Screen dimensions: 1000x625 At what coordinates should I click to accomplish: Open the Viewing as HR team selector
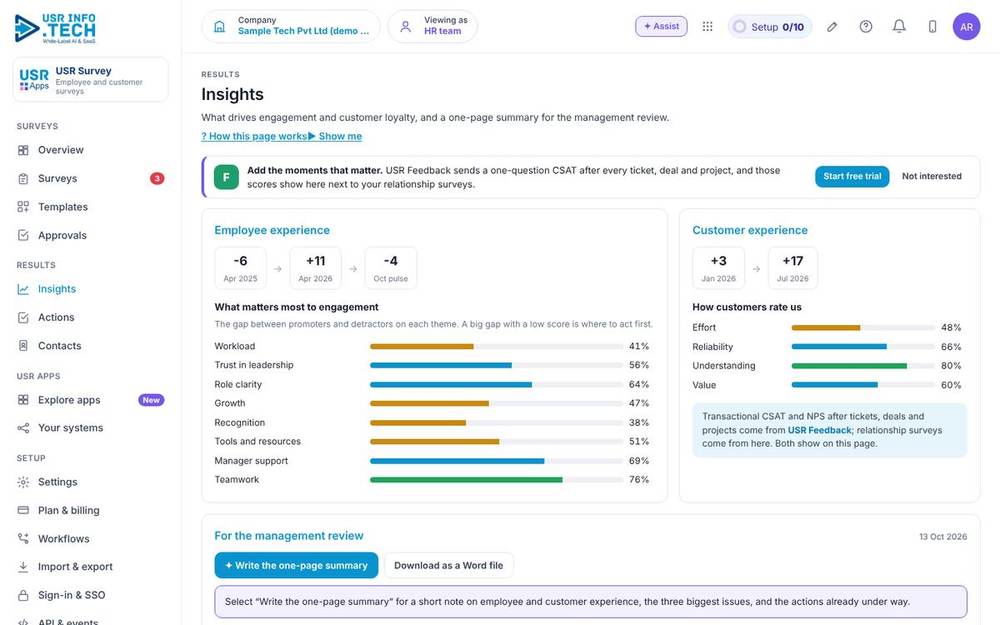433,26
